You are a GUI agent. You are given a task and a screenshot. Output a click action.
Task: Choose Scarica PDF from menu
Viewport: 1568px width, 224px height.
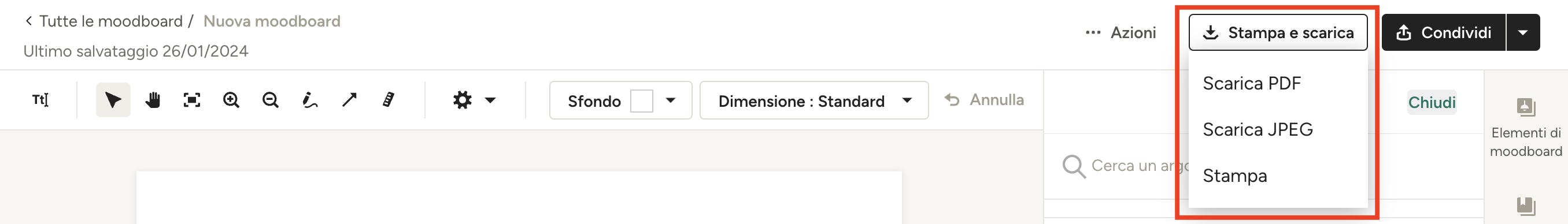[1252, 83]
